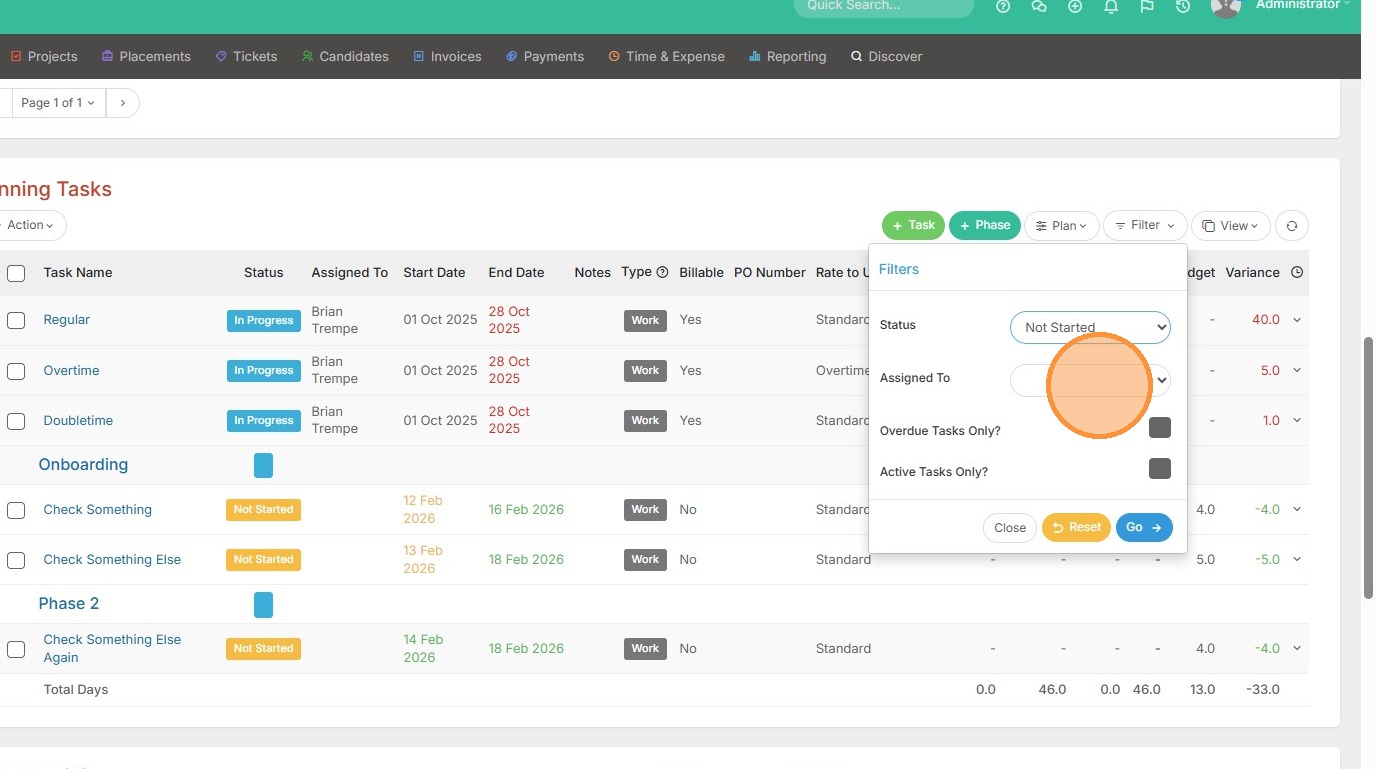Open the Action dropdown
Image resolution: width=1376 pixels, height=769 pixels.
pyautogui.click(x=31, y=225)
